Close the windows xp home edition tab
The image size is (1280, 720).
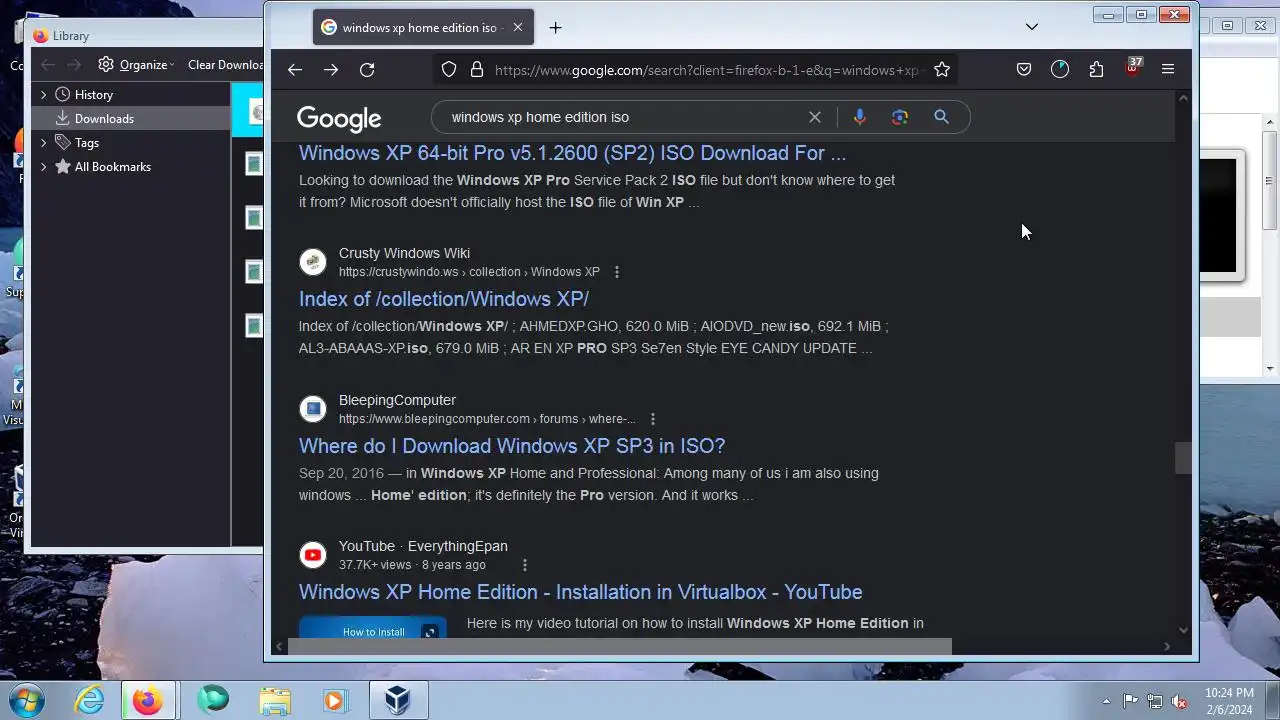[517, 28]
